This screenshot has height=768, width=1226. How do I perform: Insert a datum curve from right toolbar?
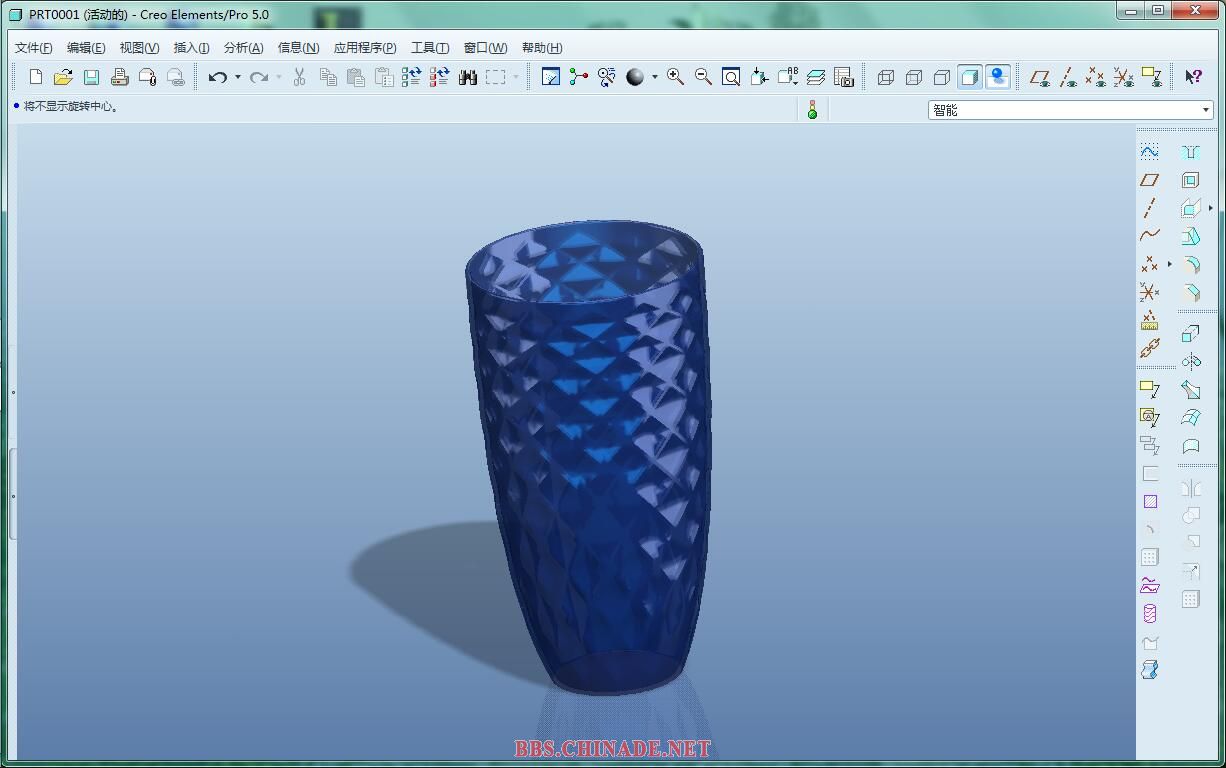coord(1149,235)
